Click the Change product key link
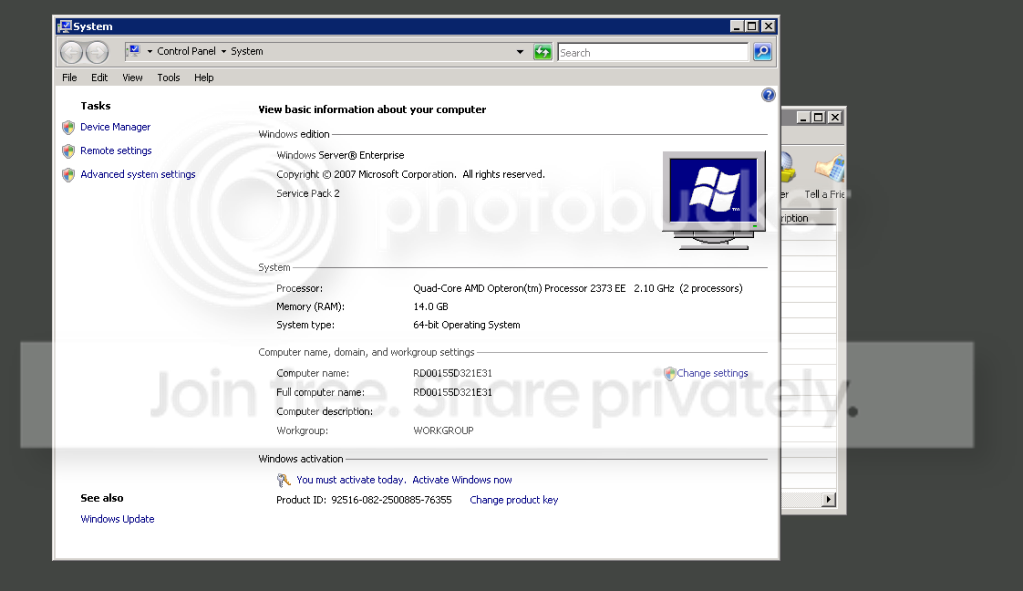 (x=513, y=500)
